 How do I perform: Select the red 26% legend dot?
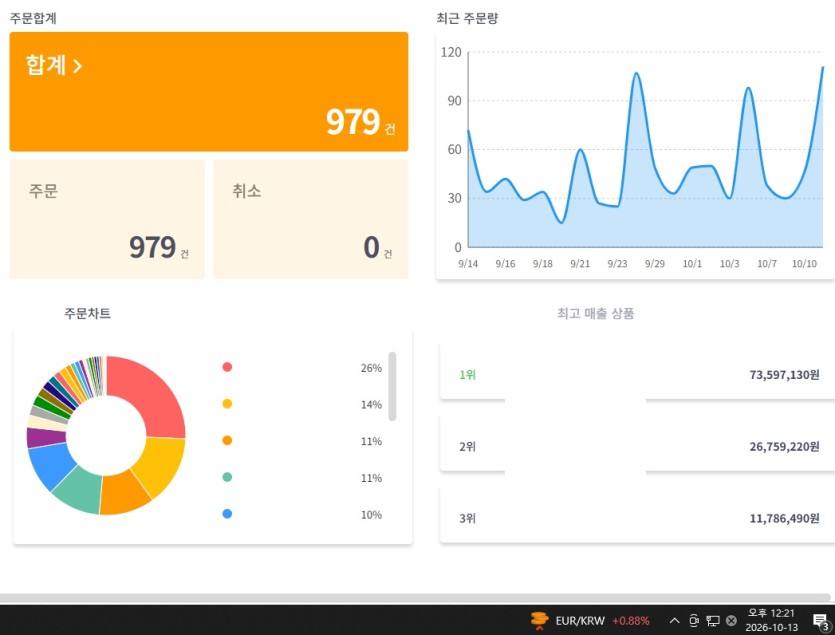point(227,367)
